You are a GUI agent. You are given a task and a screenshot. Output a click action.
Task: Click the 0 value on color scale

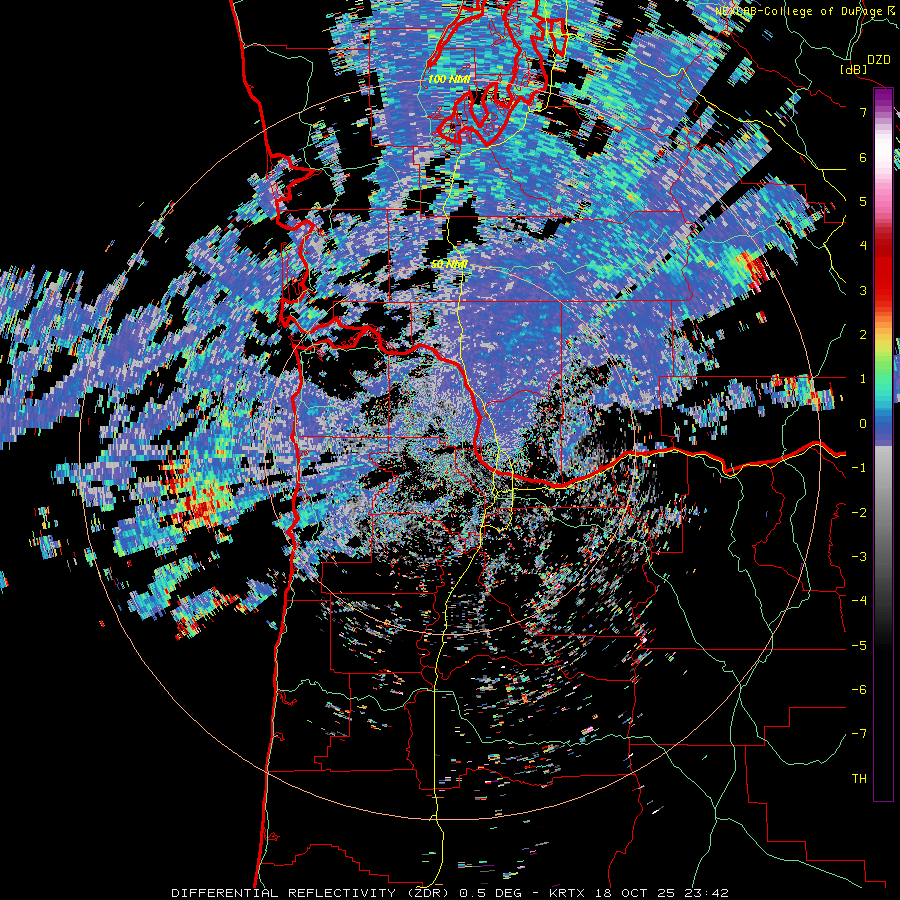click(863, 424)
